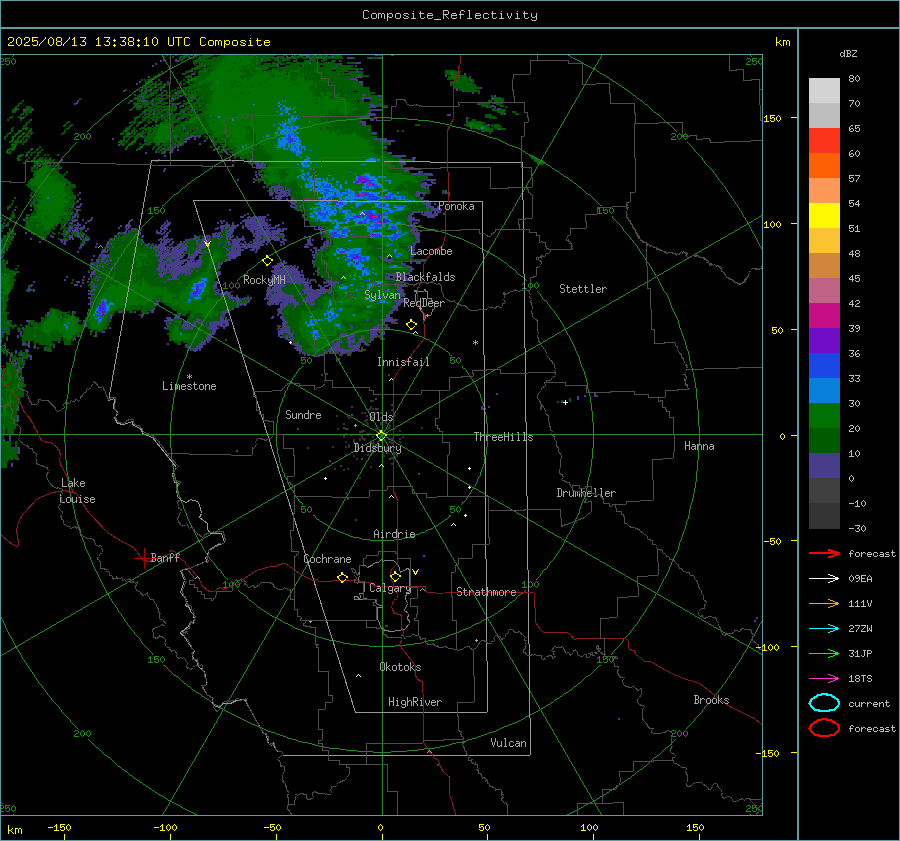Click the green 31JP arrow in legend
The image size is (900, 841).
point(824,653)
